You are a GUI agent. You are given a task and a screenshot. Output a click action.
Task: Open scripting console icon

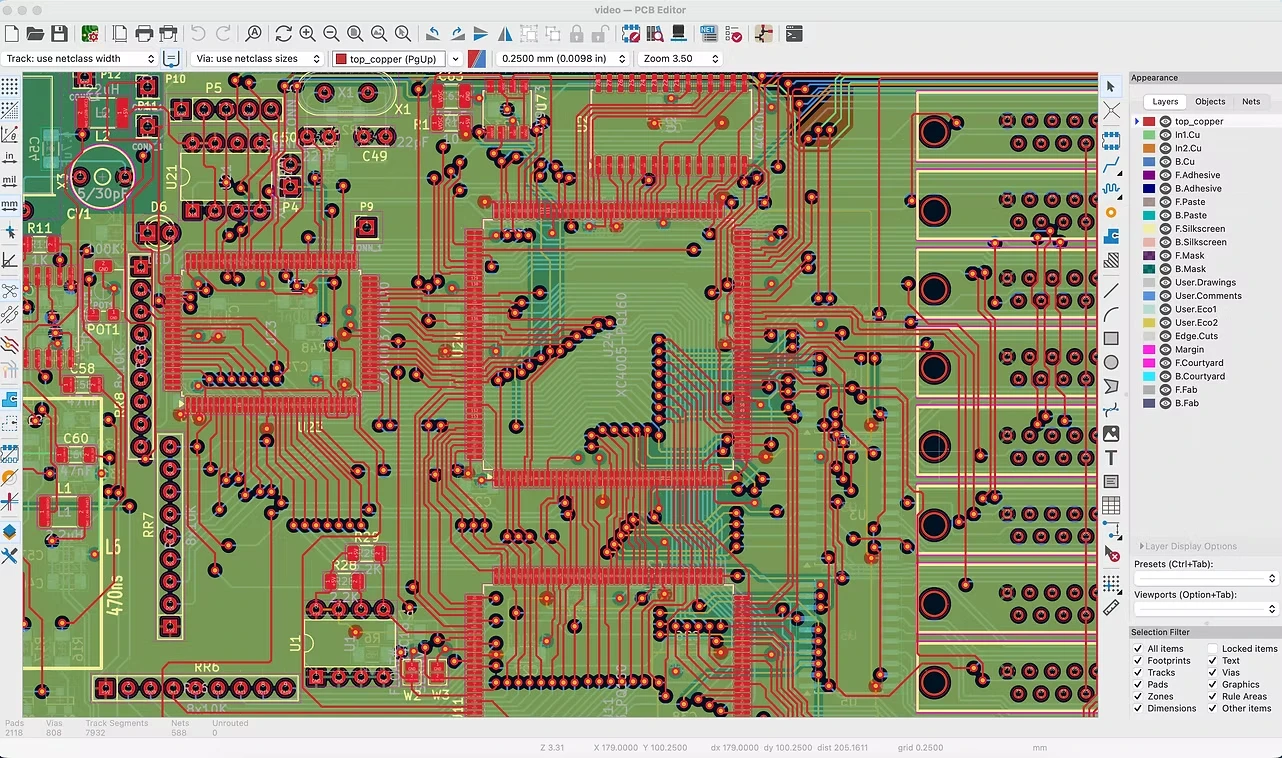coord(794,34)
